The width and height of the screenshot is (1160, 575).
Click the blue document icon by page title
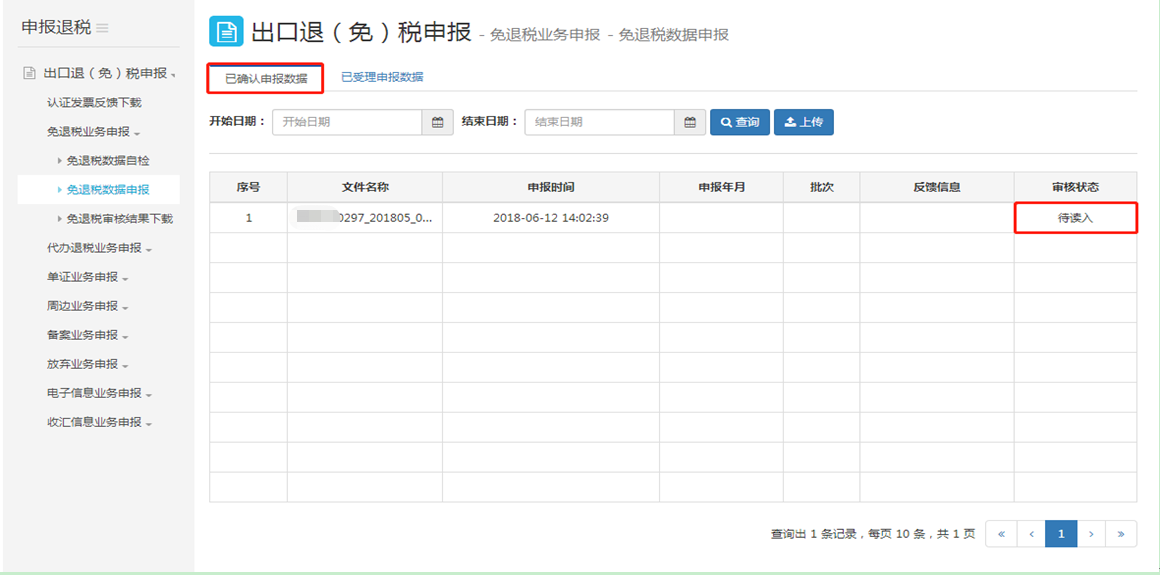point(226,32)
